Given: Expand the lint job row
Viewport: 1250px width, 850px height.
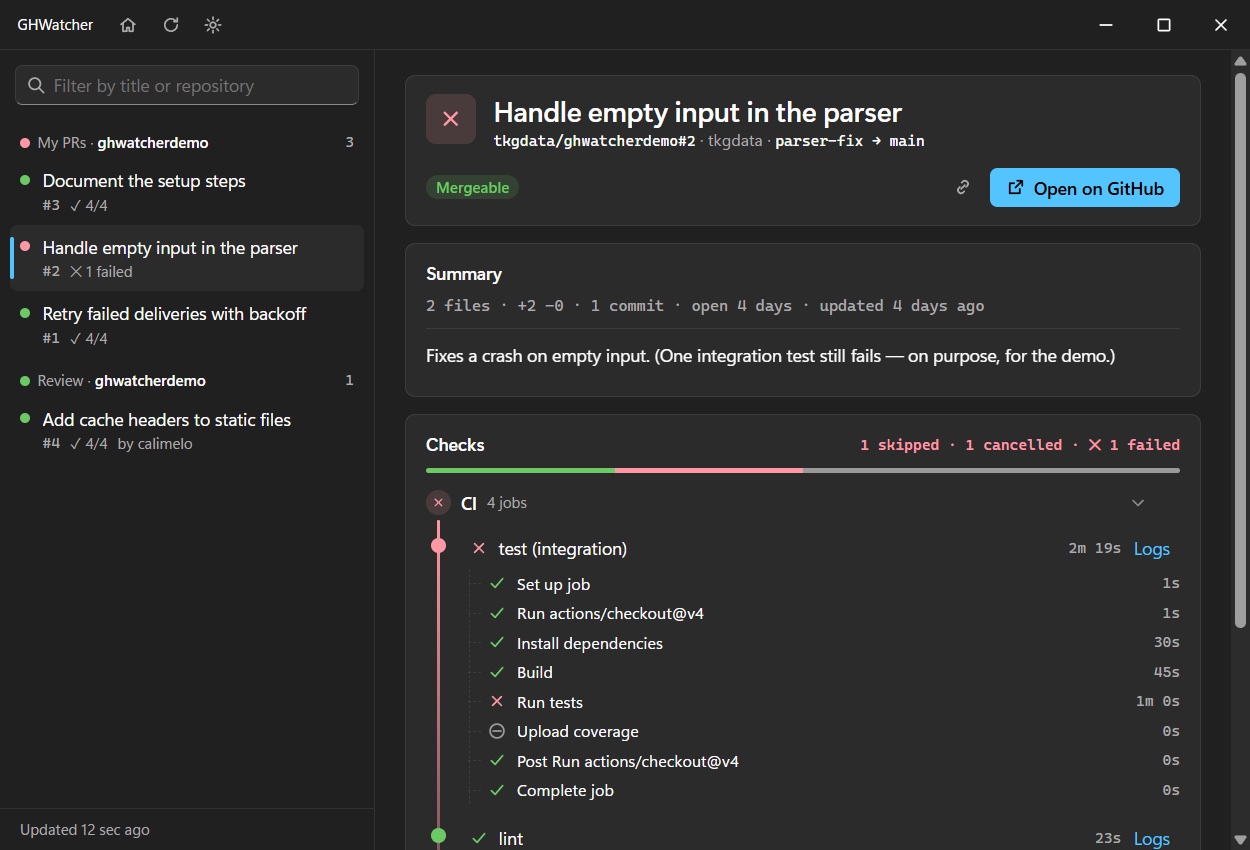Looking at the screenshot, I should 820,838.
